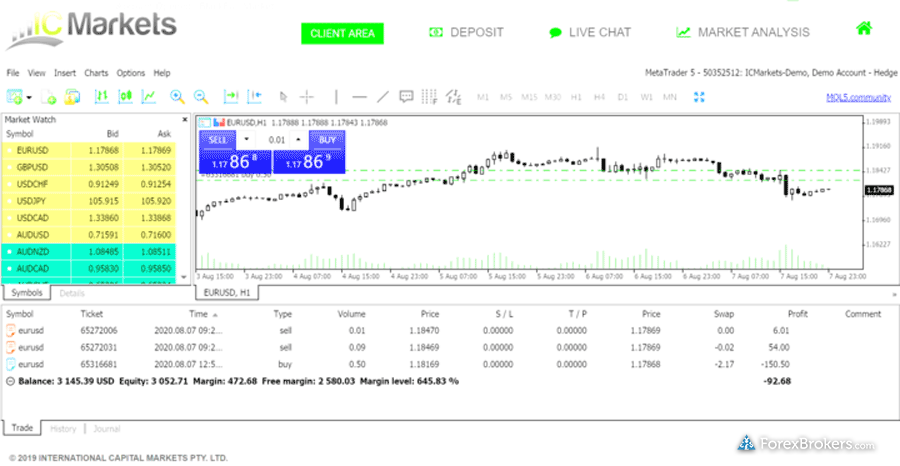Select AUDNZD in Market Watch
900x466 pixels.
[89, 251]
